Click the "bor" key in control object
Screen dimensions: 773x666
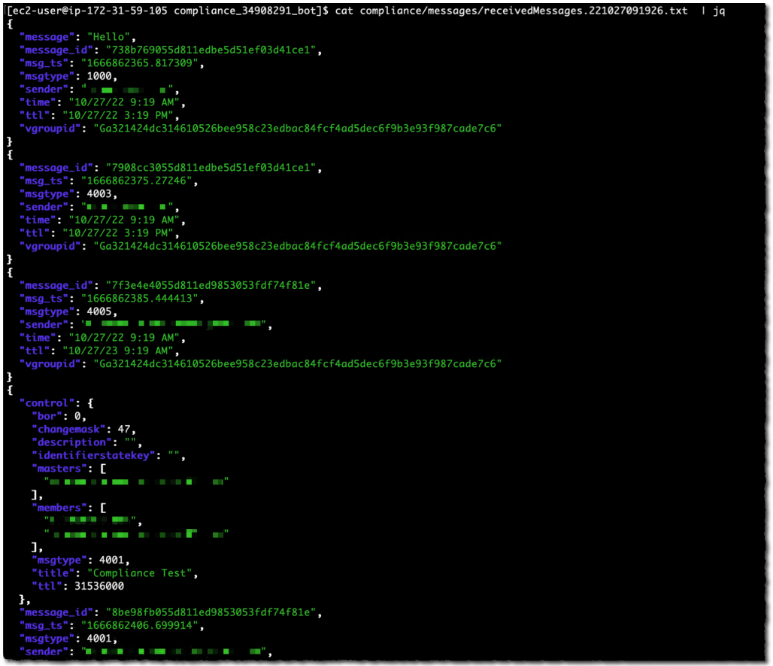[x=46, y=416]
